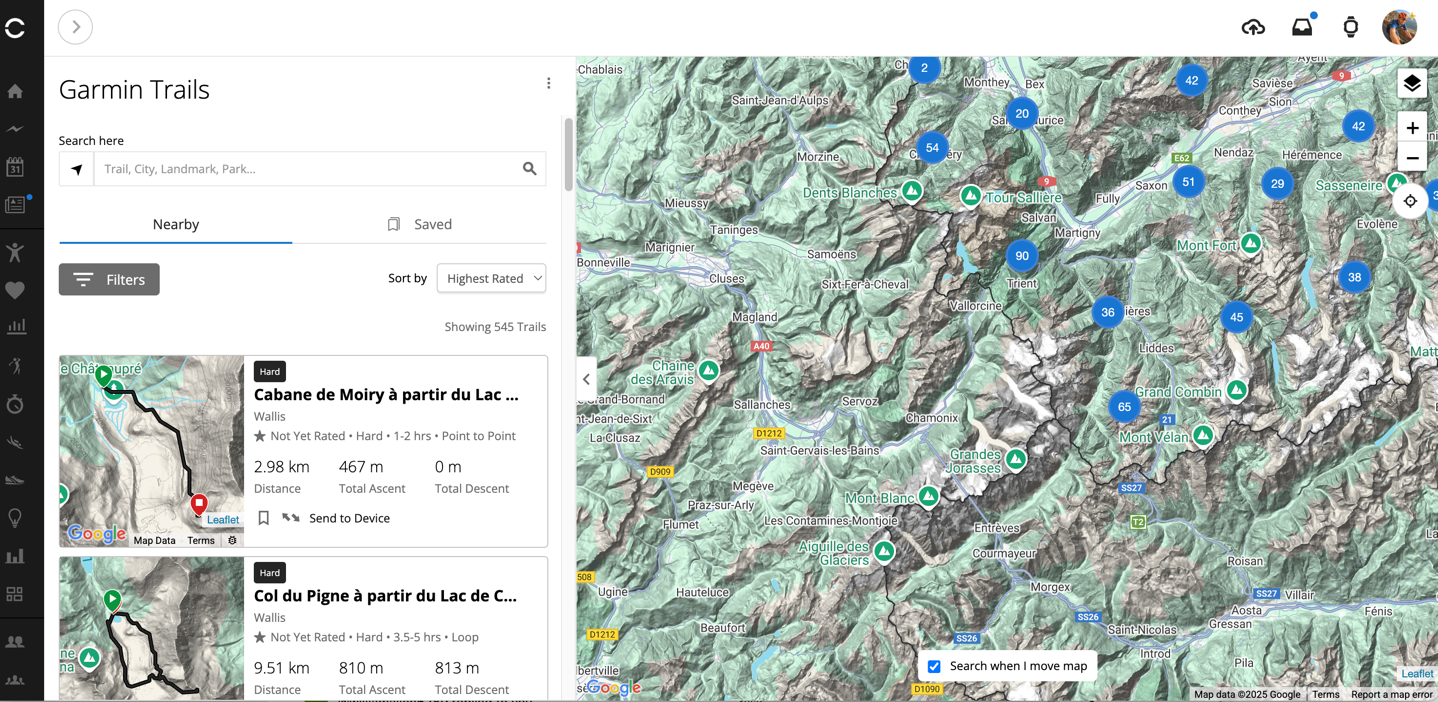Click the use-current-location arrow in search
The image size is (1438, 702).
tap(76, 169)
